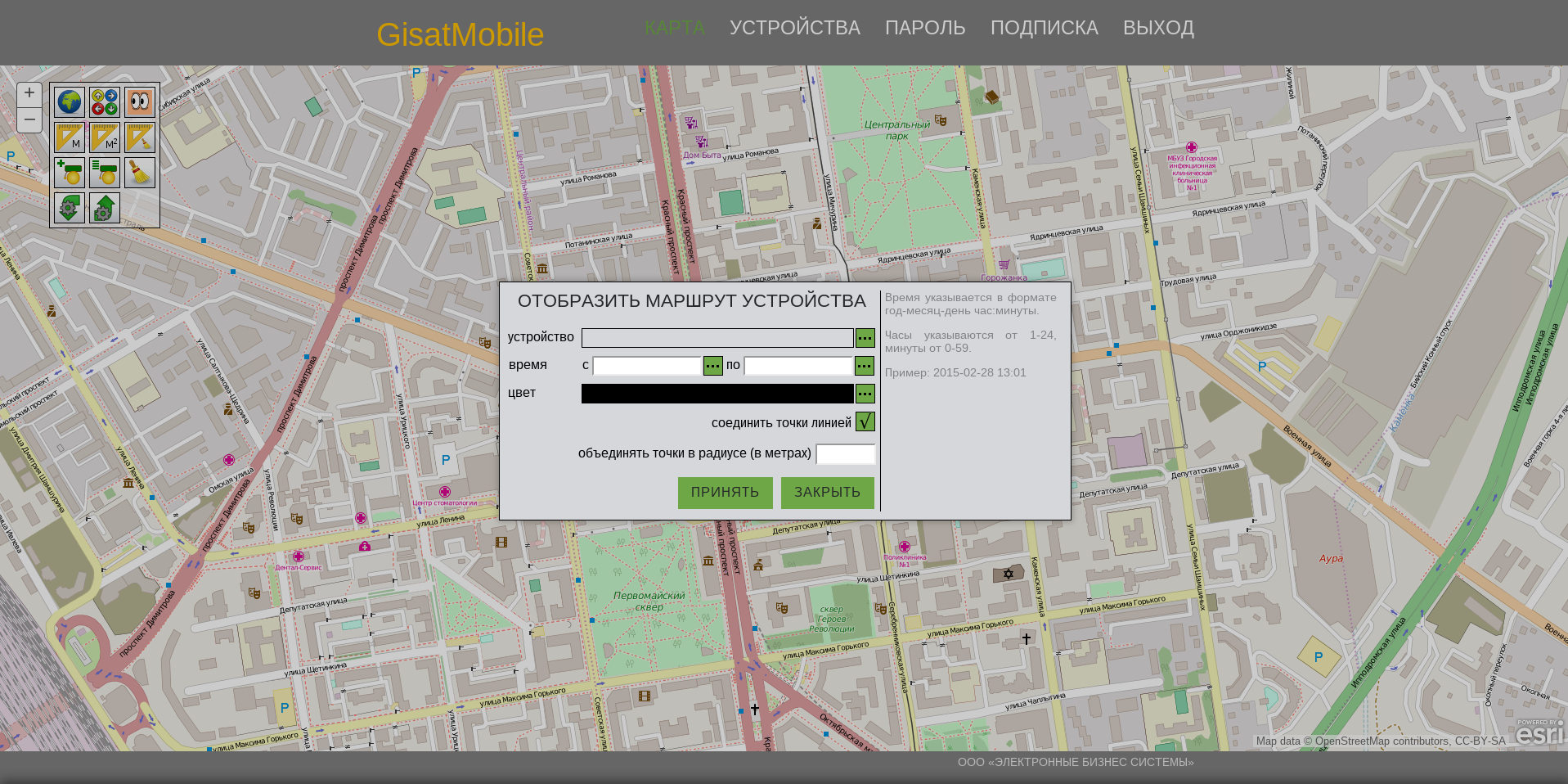Click the ruler with broom clear-measurements icon
Viewport: 1568px width, 784px height.
(140, 137)
